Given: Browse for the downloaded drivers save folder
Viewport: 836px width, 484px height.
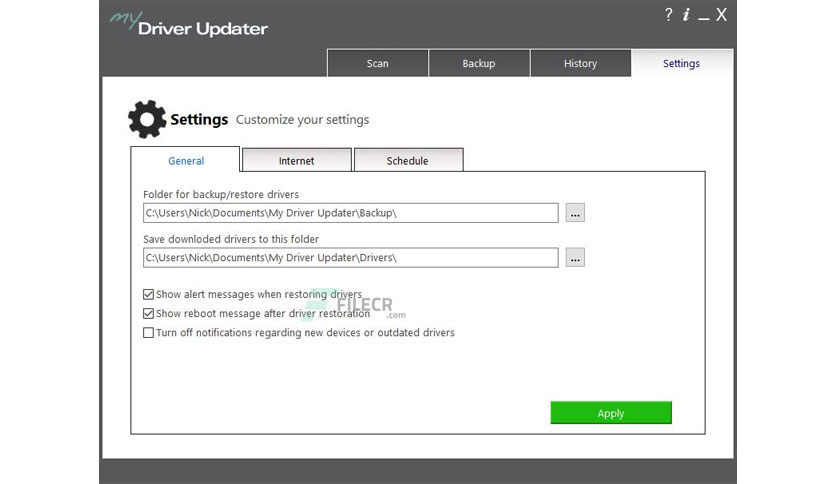Looking at the screenshot, I should (x=575, y=257).
